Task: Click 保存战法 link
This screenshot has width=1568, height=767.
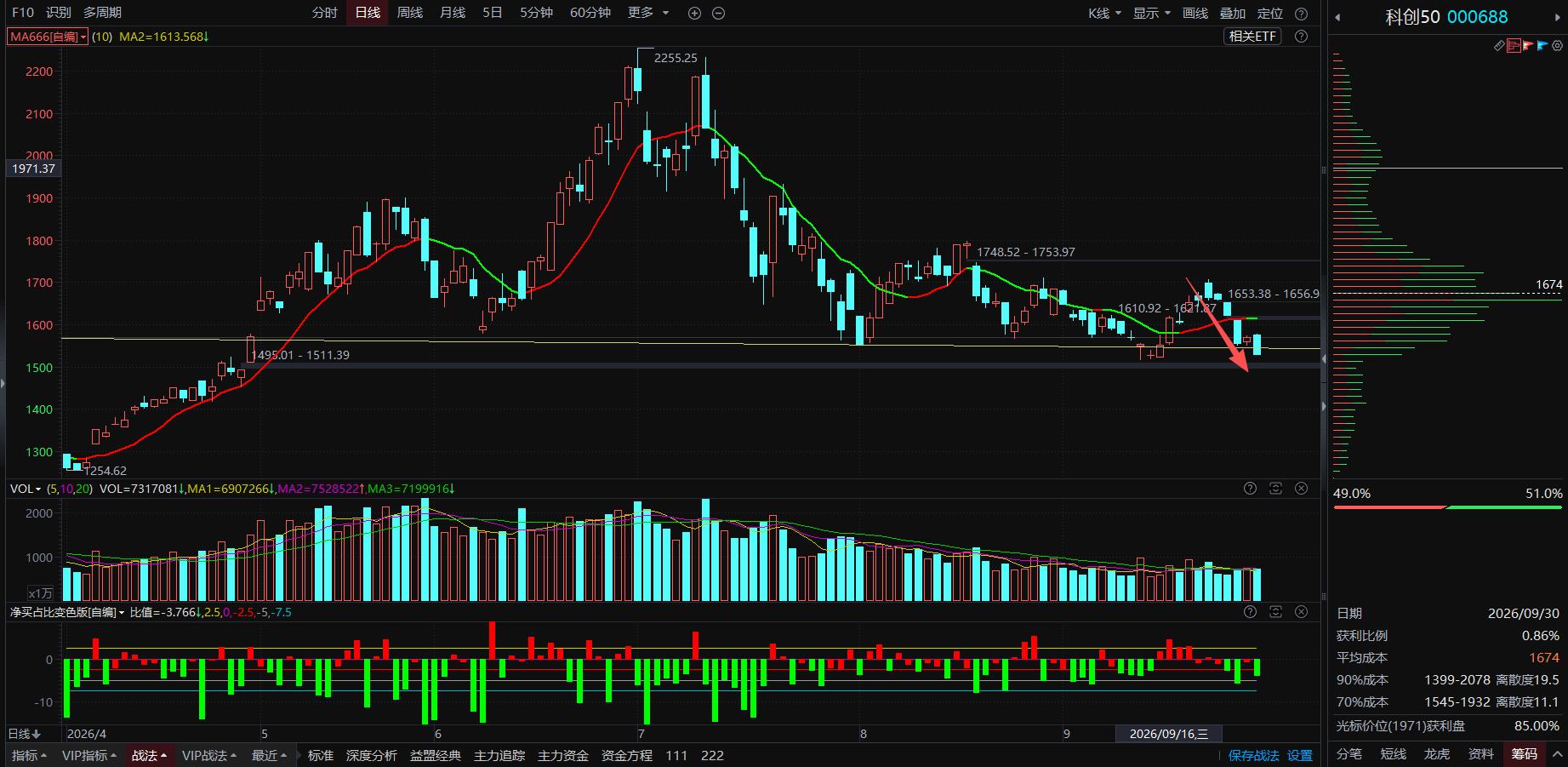Action: (x=1253, y=755)
